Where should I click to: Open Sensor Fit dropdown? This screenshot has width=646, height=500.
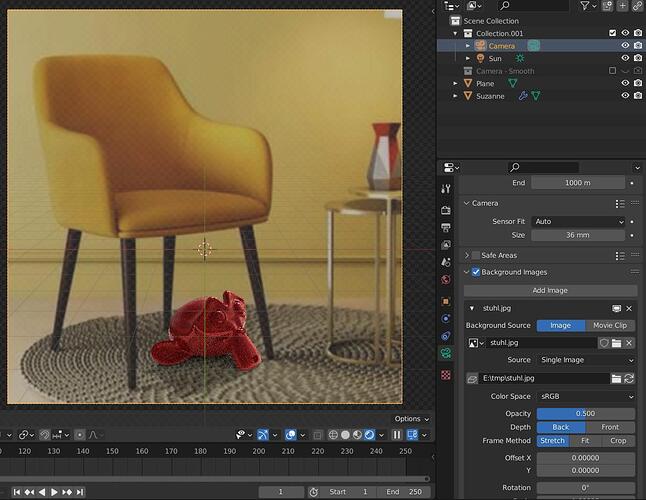pos(578,222)
